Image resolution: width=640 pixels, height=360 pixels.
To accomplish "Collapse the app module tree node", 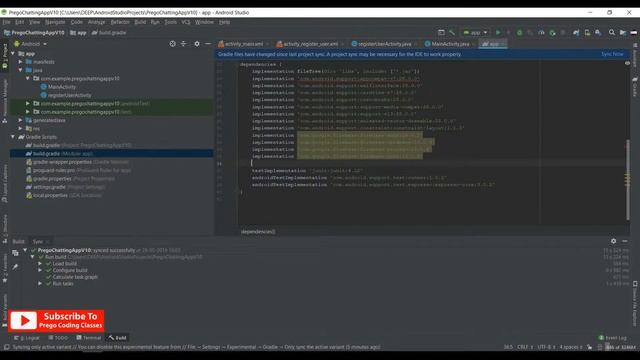I will pyautogui.click(x=13, y=53).
